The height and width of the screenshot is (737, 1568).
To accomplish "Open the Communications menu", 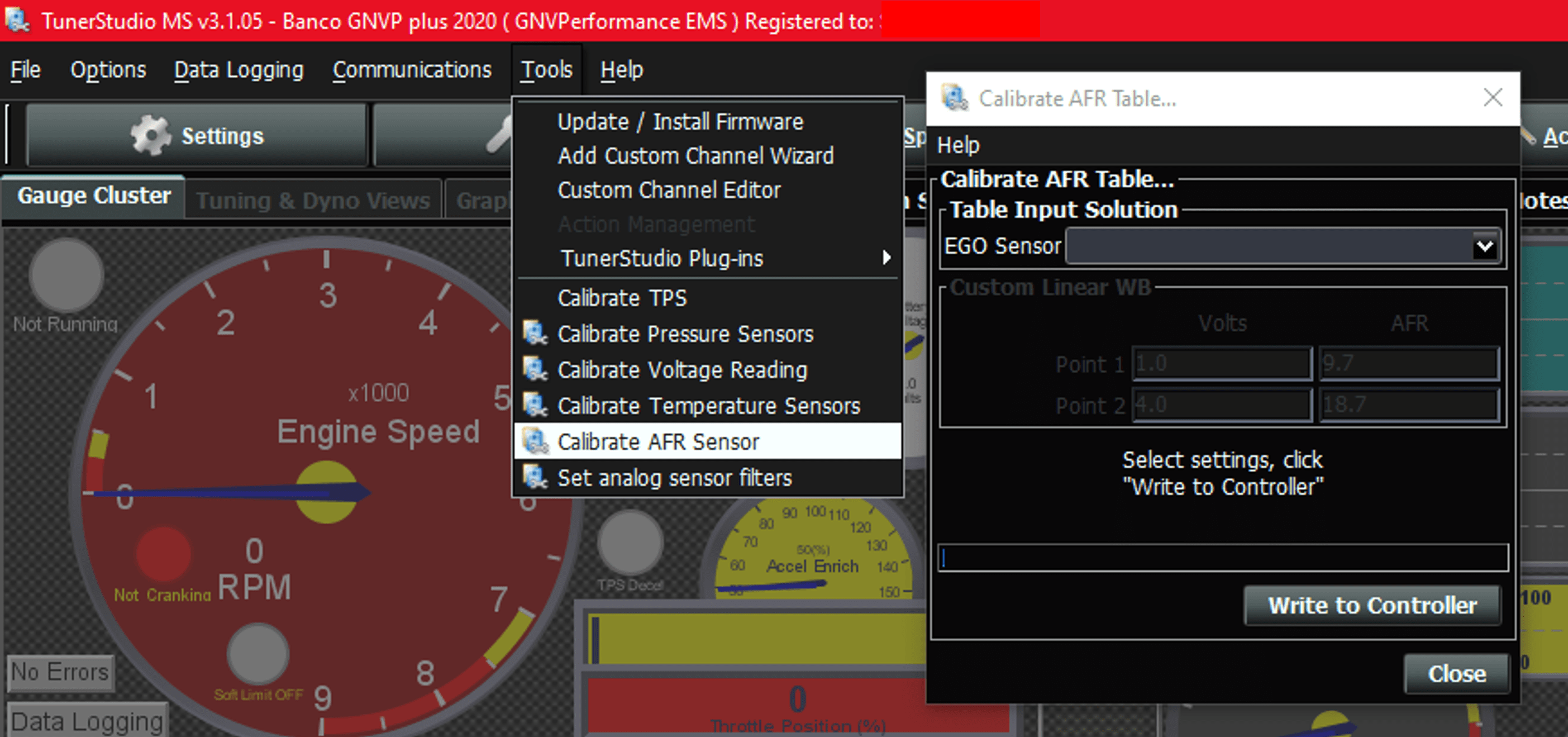I will (x=412, y=70).
